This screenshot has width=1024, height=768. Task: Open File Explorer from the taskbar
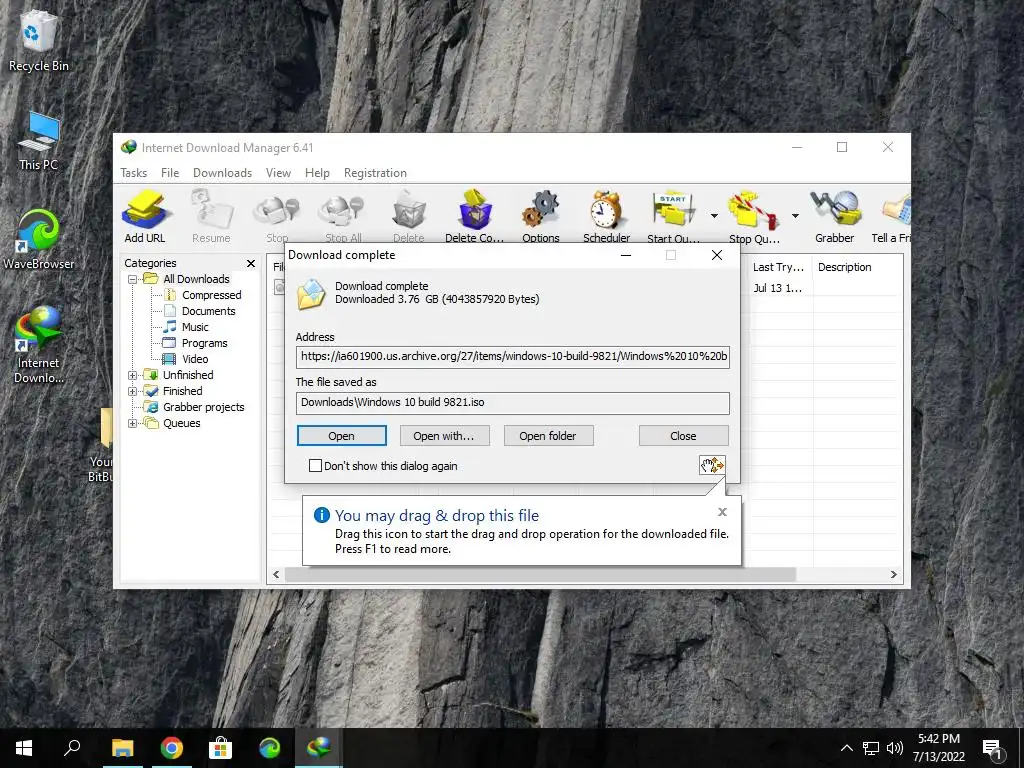click(x=123, y=748)
